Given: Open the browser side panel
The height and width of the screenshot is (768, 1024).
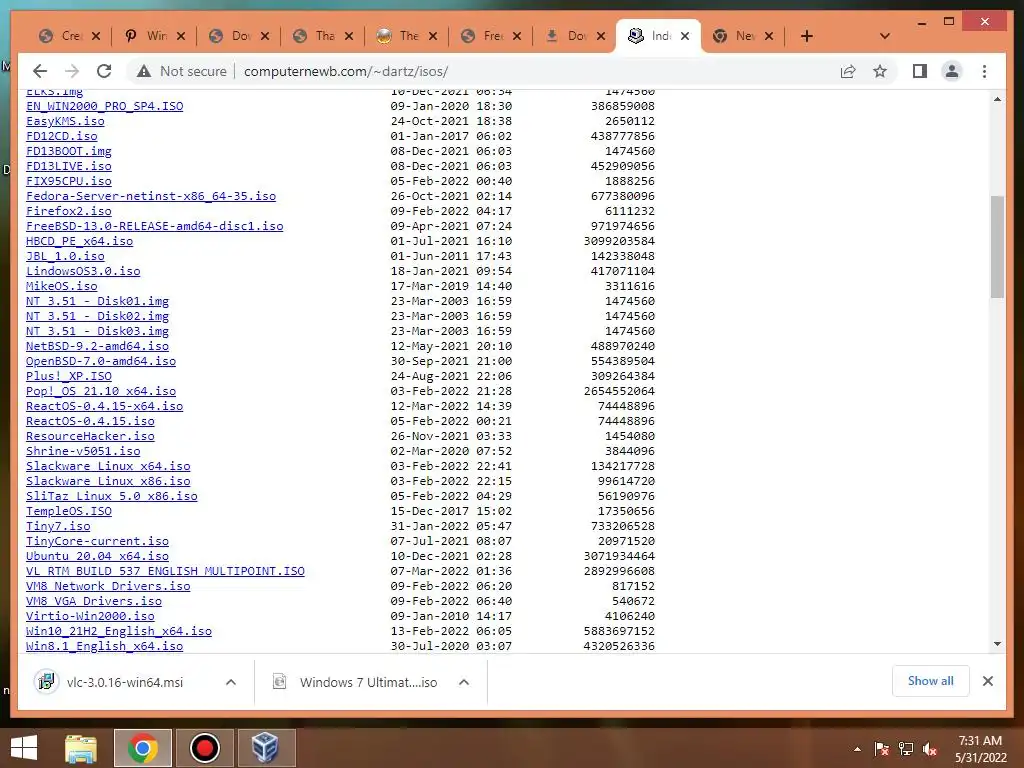Looking at the screenshot, I should (x=920, y=71).
